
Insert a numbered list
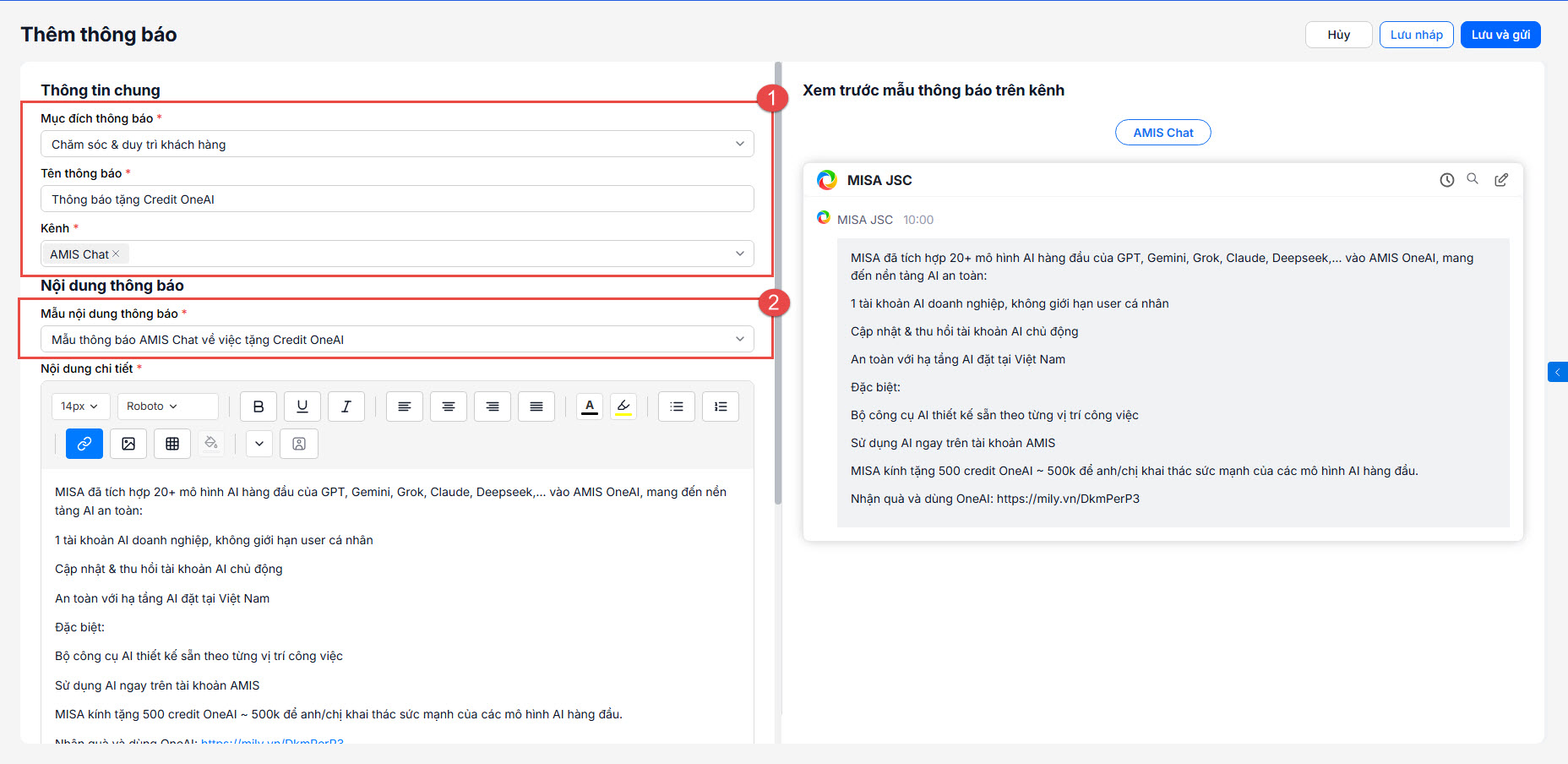click(x=721, y=407)
